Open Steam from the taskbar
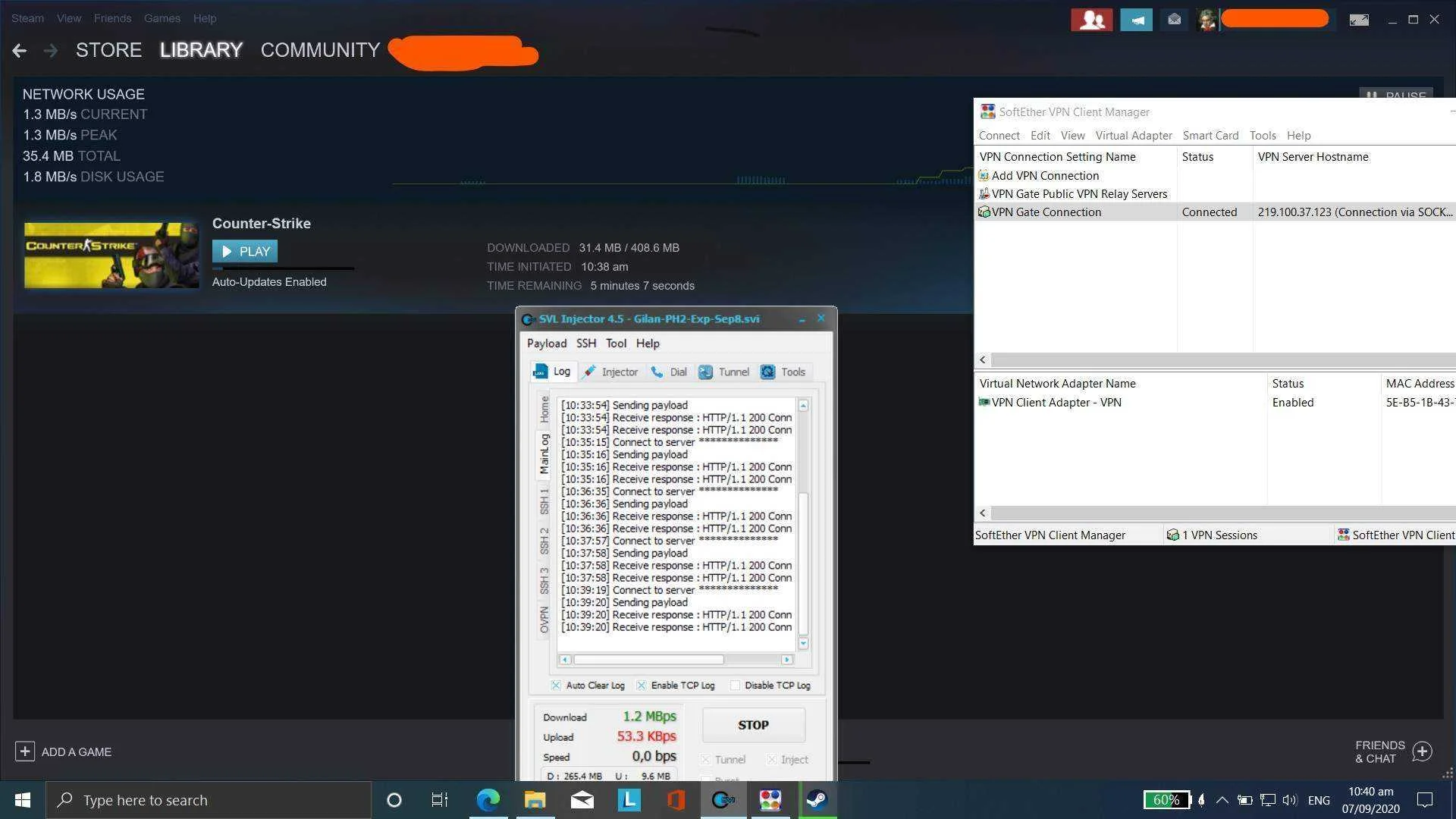 (817, 800)
